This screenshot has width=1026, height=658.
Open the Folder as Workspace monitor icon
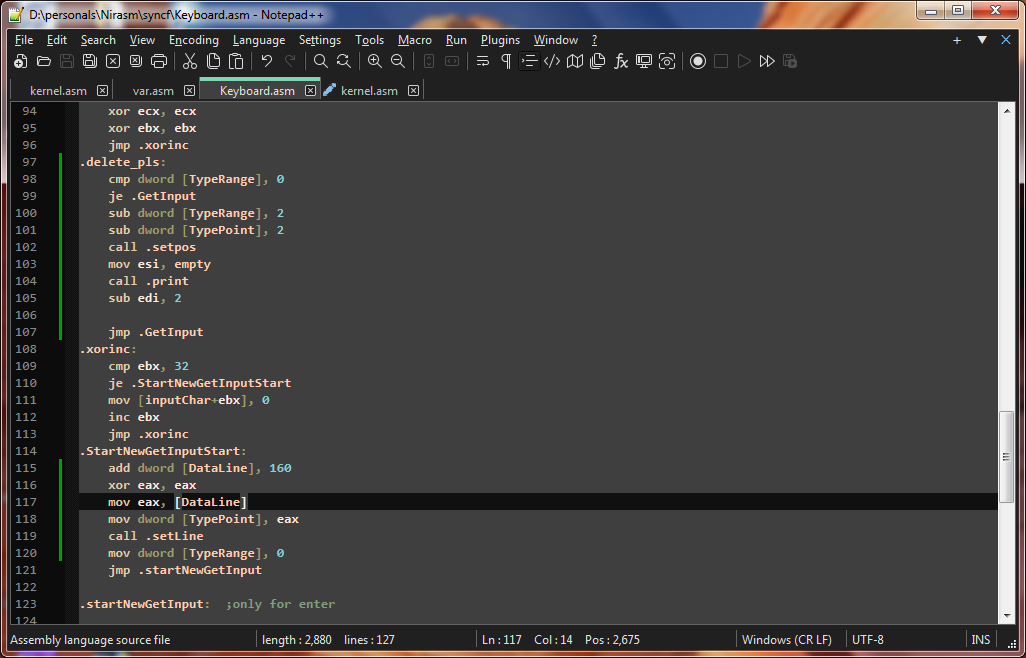(644, 61)
